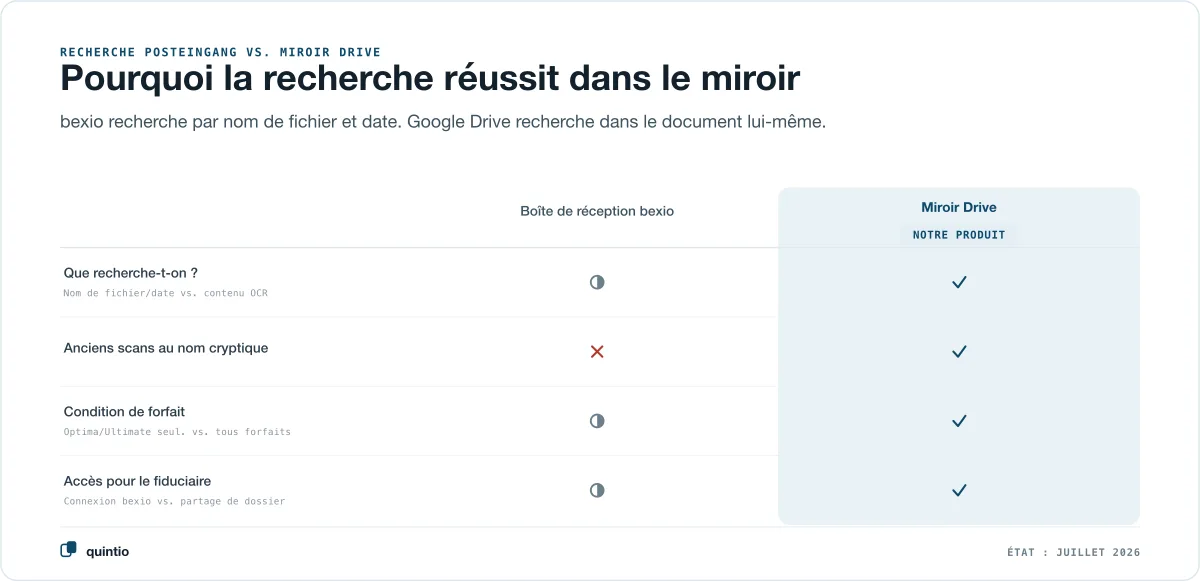The image size is (1200, 582).
Task: Click the 'quintio' brand name text
Action: click(x=107, y=551)
